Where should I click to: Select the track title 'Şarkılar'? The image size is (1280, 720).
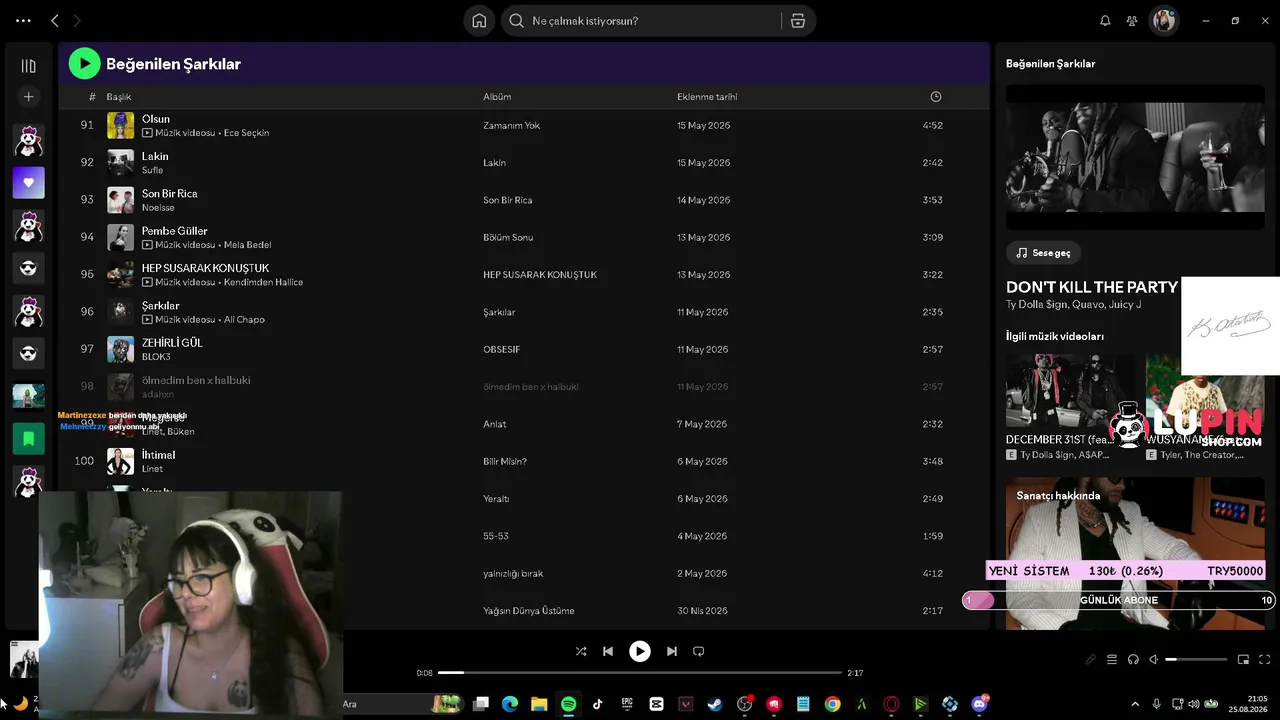[x=161, y=306]
